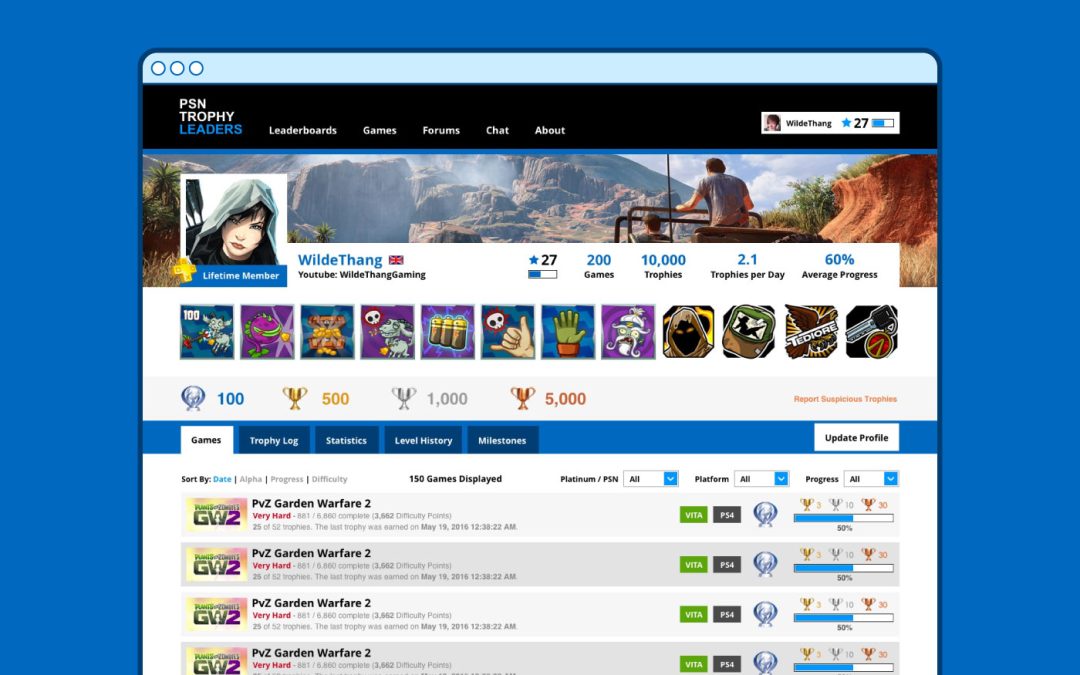Click the 60% Average Progress stat
This screenshot has height=675, width=1080.
[x=840, y=266]
